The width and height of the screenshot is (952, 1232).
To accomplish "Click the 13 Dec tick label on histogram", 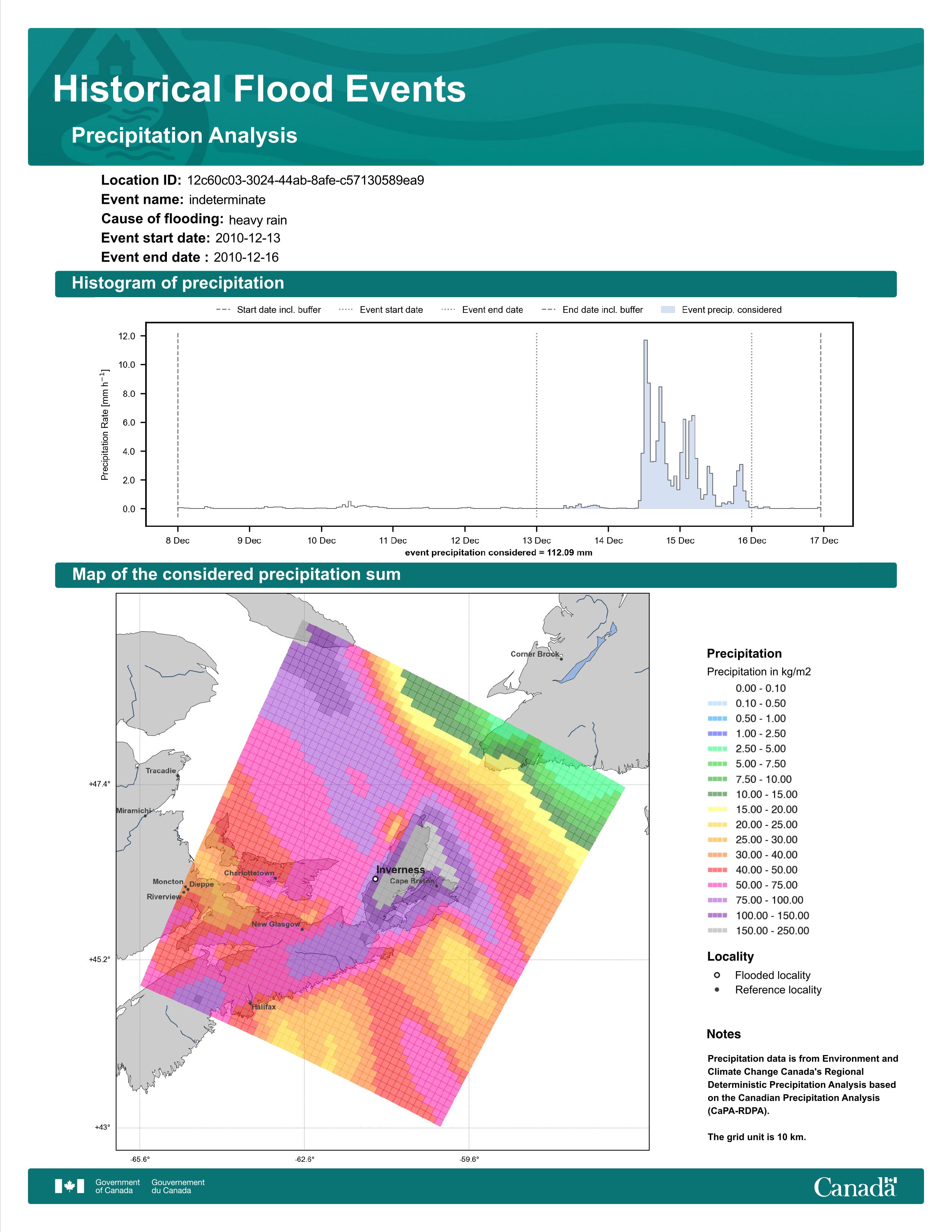I will coord(536,541).
